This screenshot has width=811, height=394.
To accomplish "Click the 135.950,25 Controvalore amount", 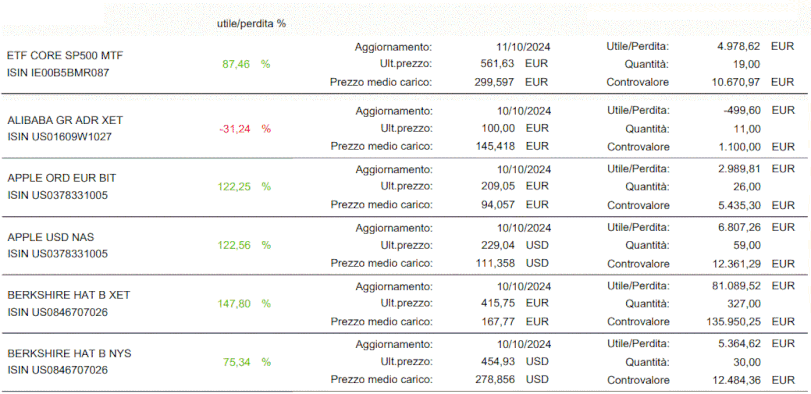I will tap(733, 322).
